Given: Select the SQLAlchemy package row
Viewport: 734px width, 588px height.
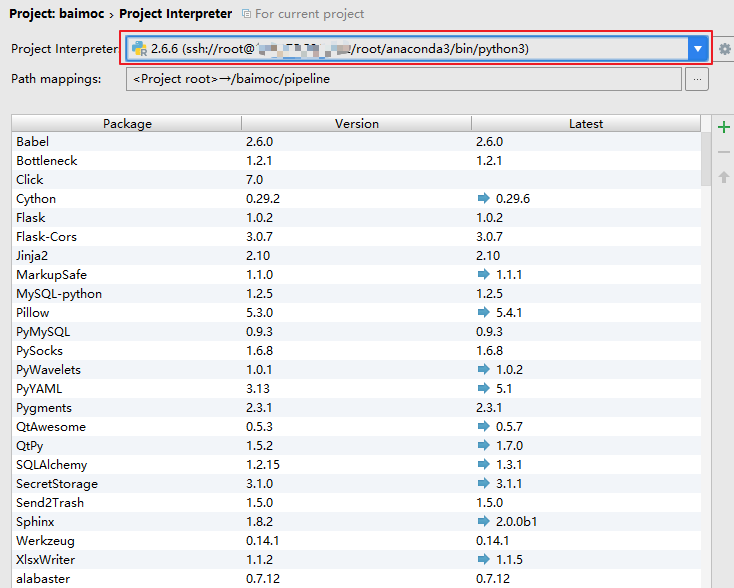Looking at the screenshot, I should click(356, 464).
